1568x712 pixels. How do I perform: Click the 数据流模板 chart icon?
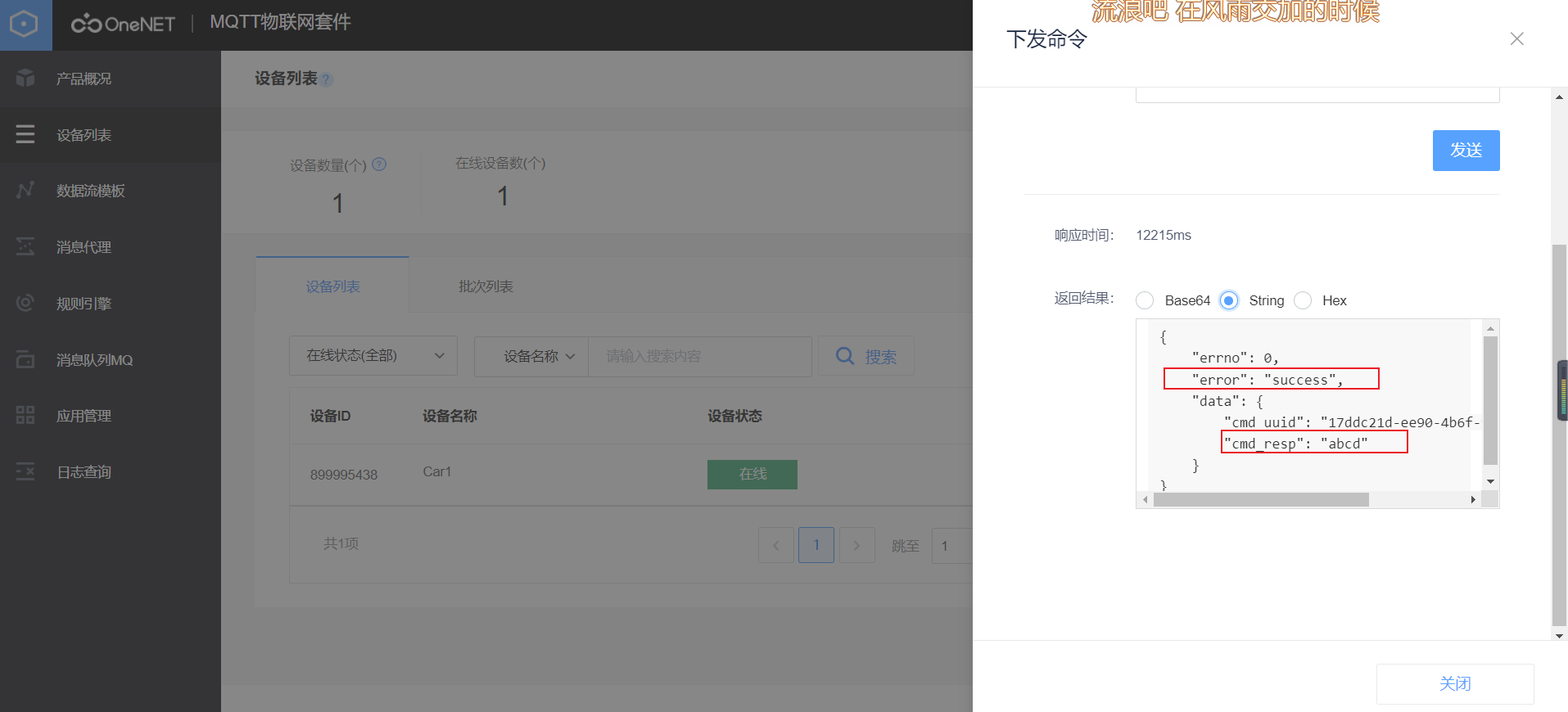point(25,190)
